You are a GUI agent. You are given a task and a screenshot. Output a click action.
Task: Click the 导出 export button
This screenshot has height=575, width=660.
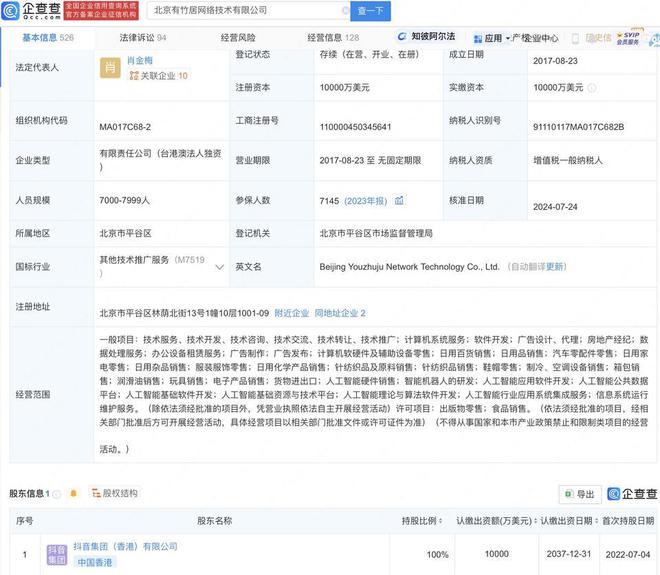(580, 494)
